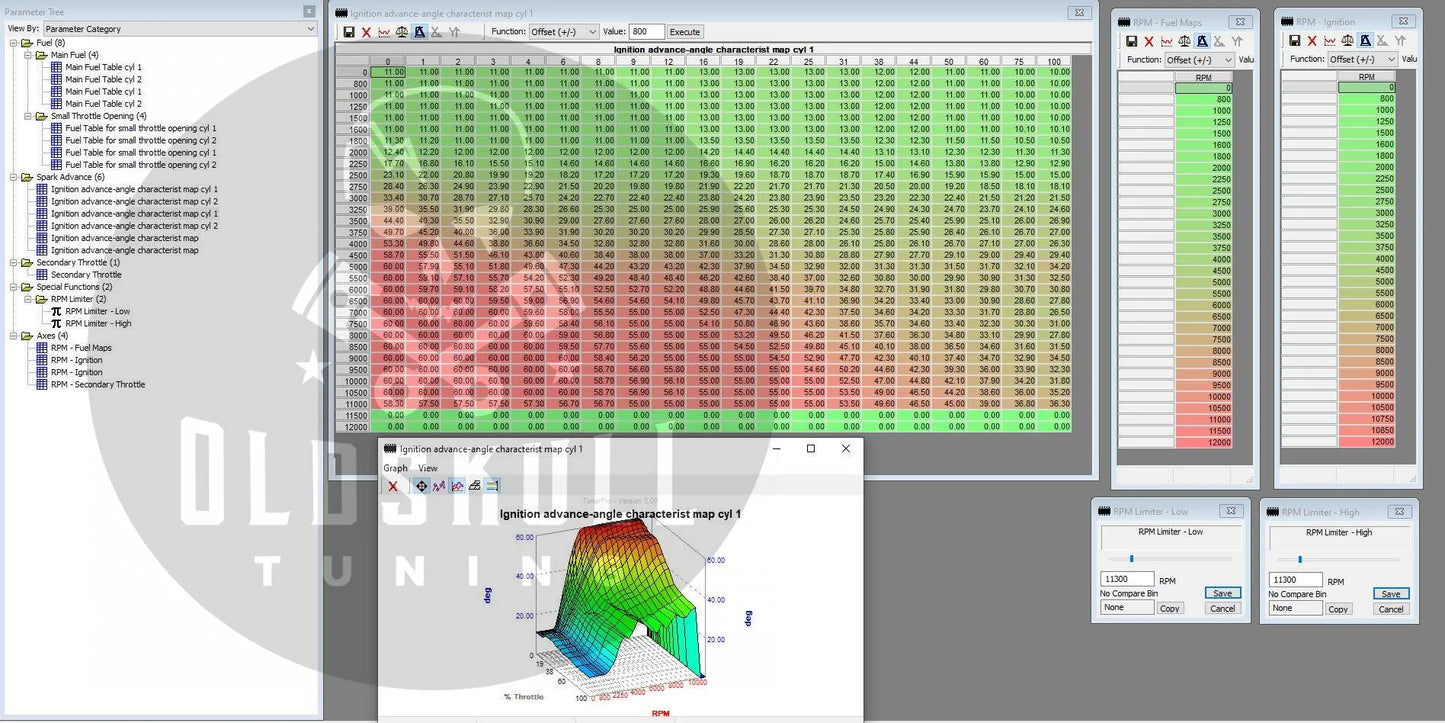Open the Function dropdown in the RPM - Fuel Maps window
This screenshot has height=723, width=1445.
[1199, 59]
